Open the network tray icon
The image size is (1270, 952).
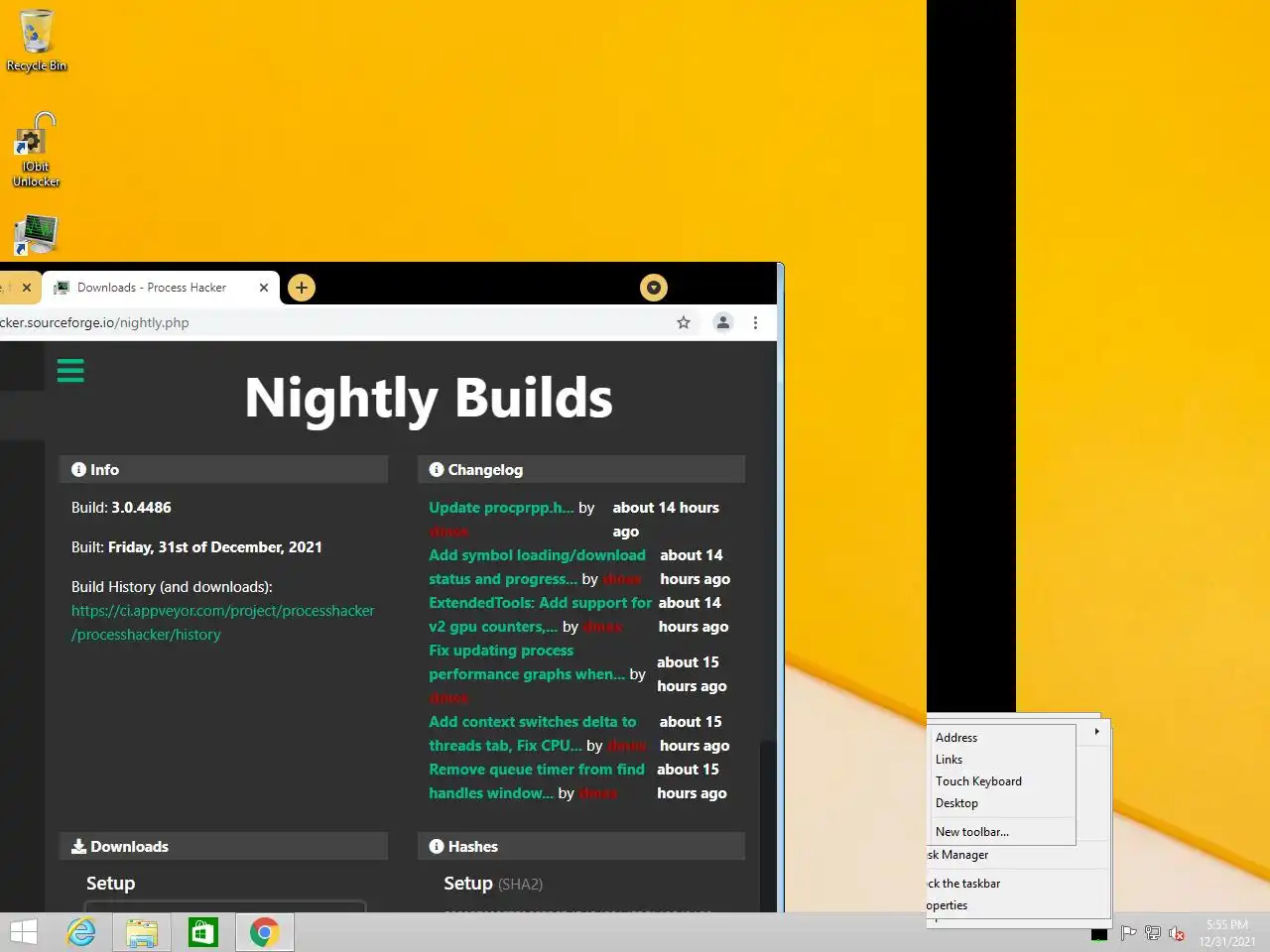pyautogui.click(x=1153, y=932)
